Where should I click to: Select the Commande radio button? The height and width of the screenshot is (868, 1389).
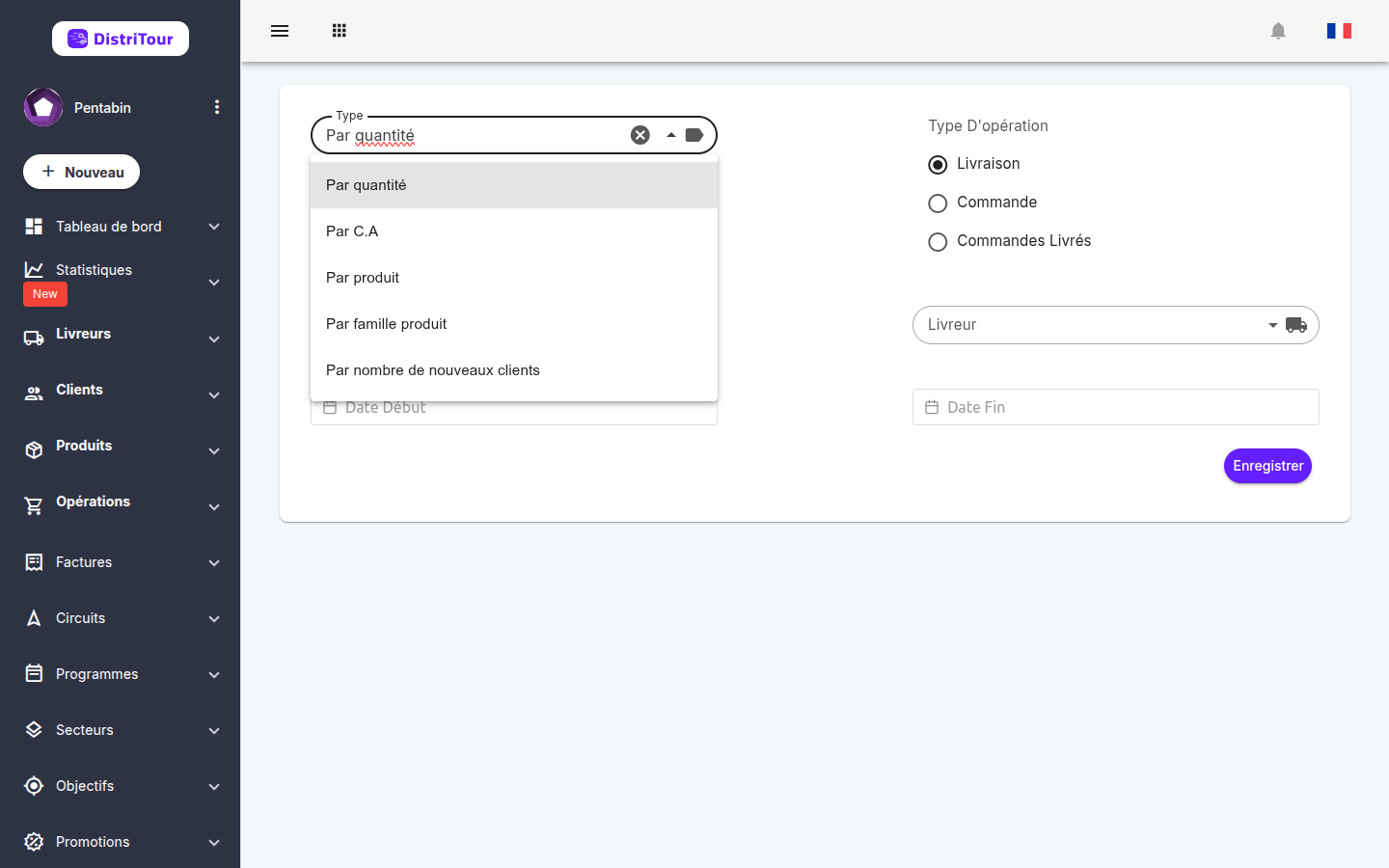click(x=938, y=203)
